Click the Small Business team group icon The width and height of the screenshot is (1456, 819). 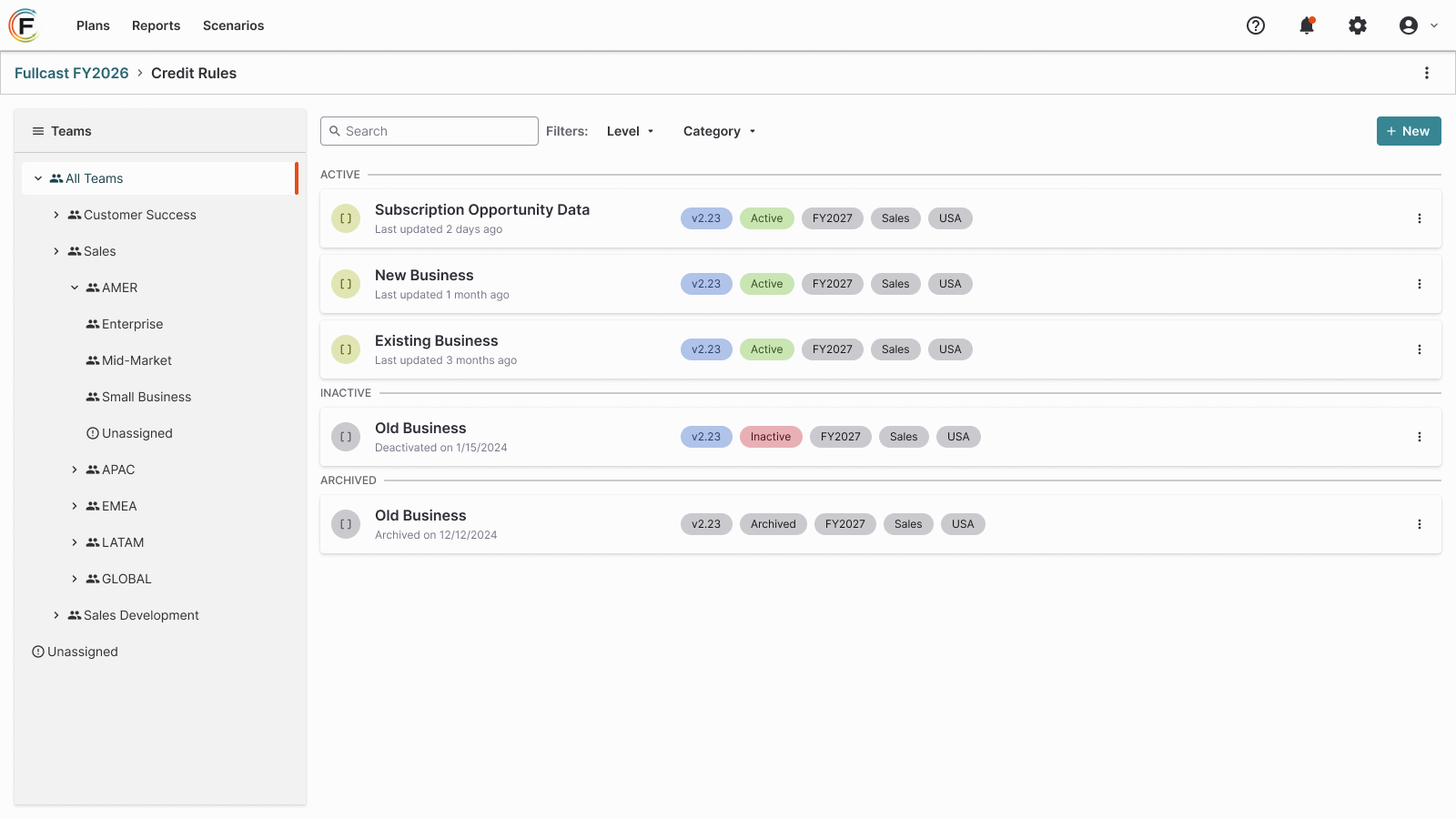pos(93,397)
